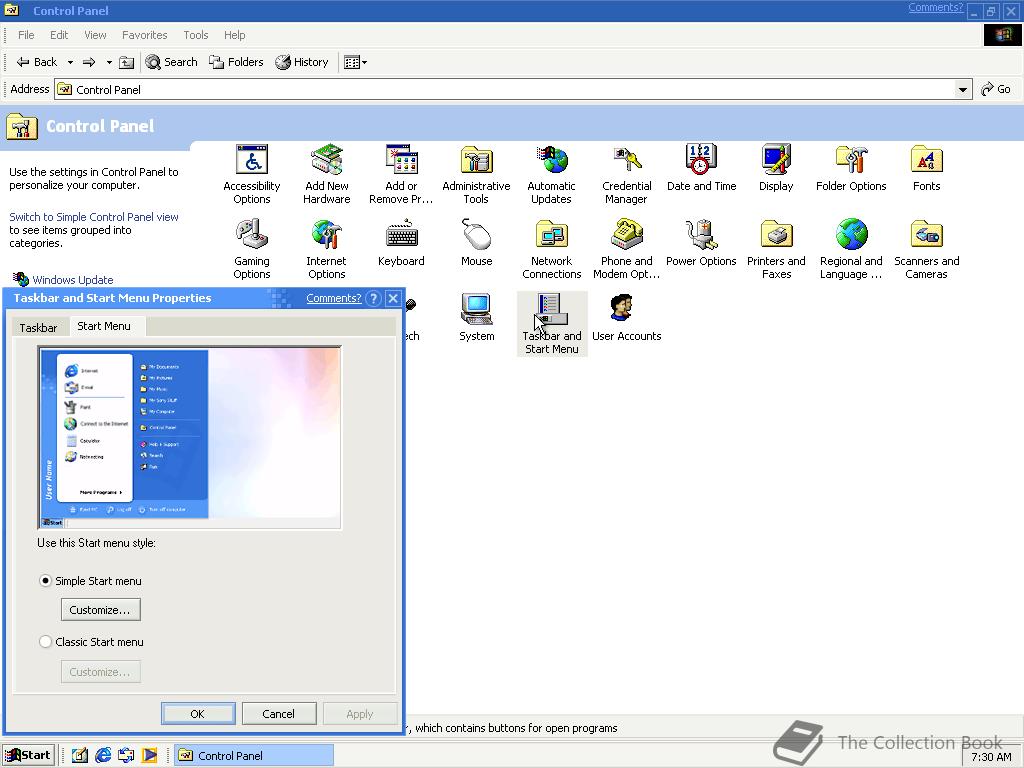Click the Up folder toolbar icon
The width and height of the screenshot is (1024, 768).
pyautogui.click(x=127, y=62)
